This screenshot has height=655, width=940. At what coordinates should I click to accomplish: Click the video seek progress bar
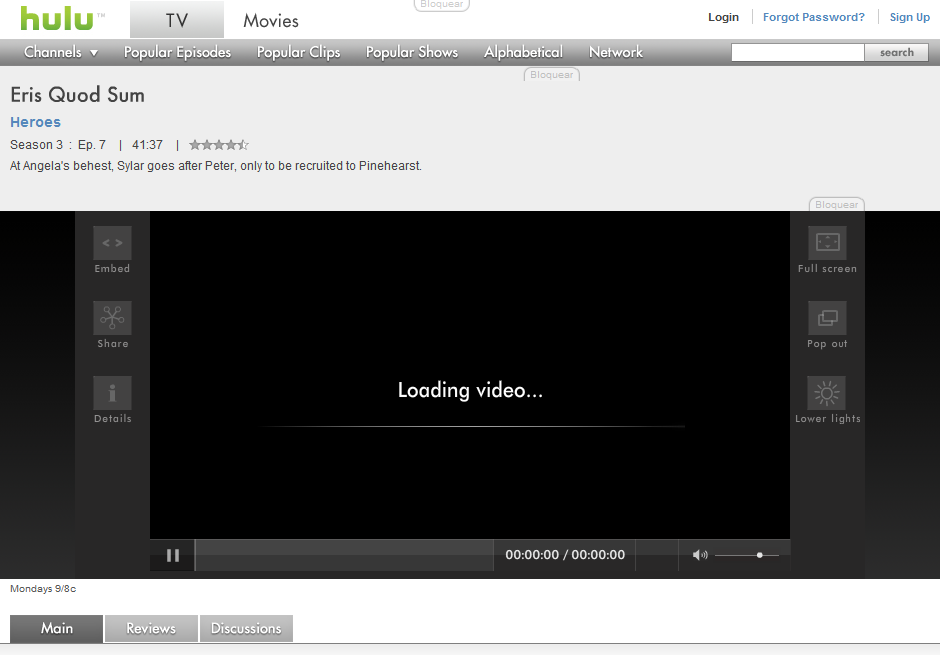[344, 555]
